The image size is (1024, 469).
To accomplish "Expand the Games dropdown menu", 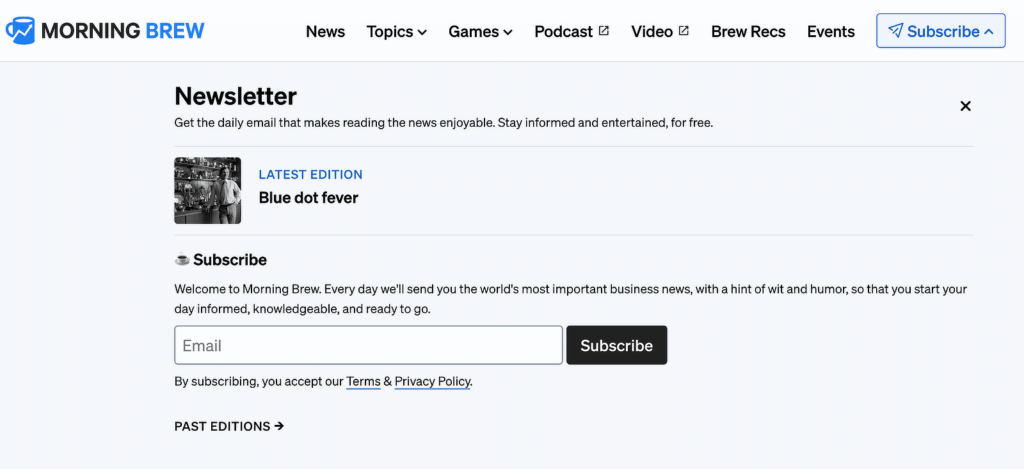I will [480, 31].
